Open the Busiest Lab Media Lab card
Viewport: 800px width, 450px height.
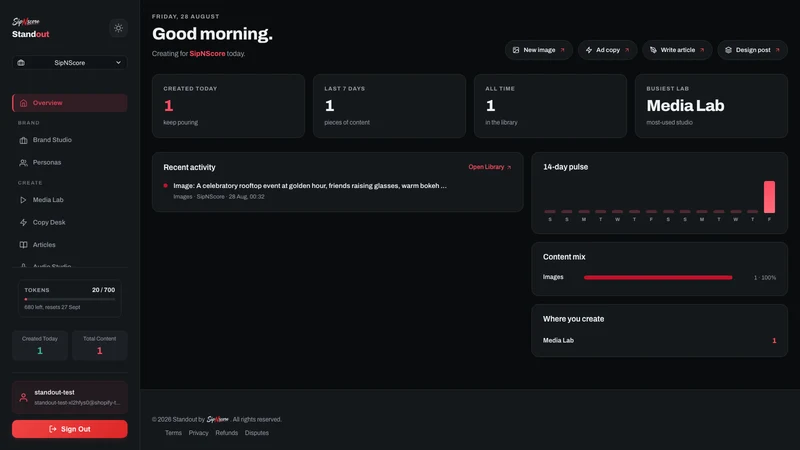[711, 106]
